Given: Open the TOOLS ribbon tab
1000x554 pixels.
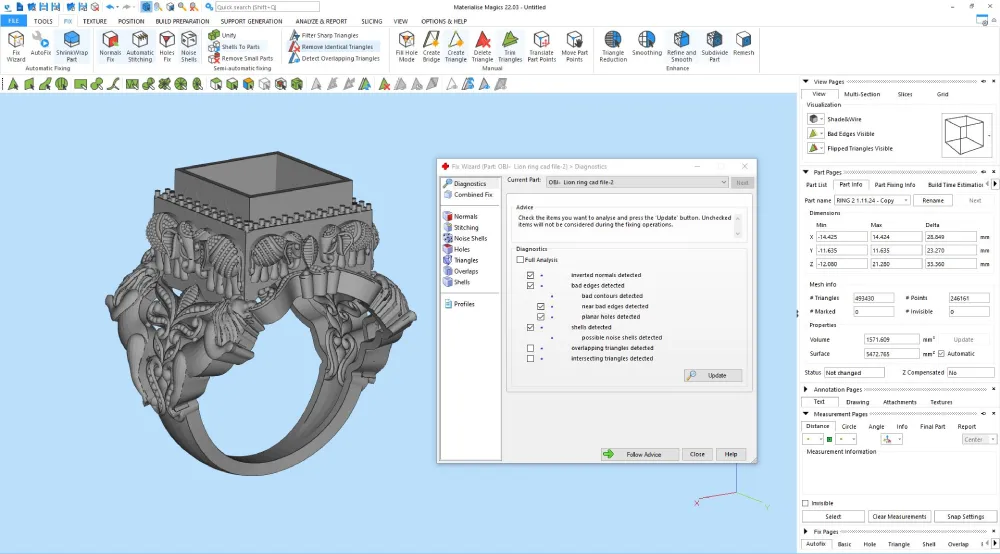Looking at the screenshot, I should click(x=43, y=21).
